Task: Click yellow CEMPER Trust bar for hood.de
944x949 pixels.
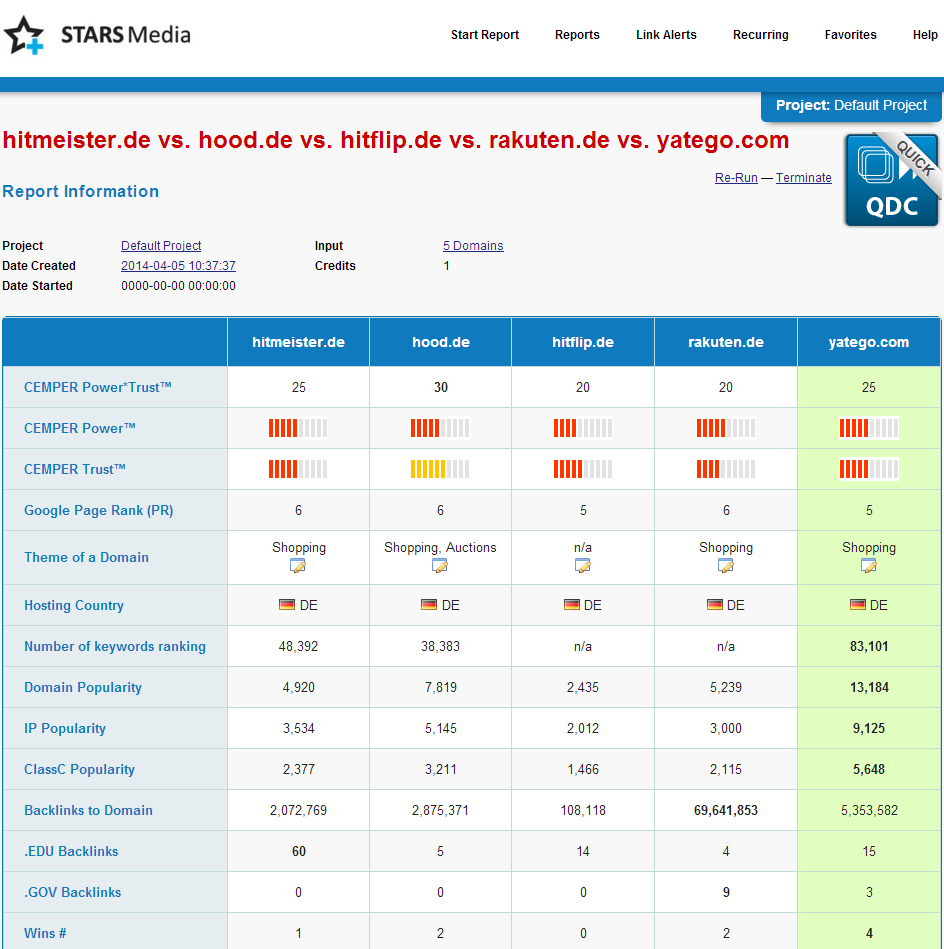Action: (440, 469)
